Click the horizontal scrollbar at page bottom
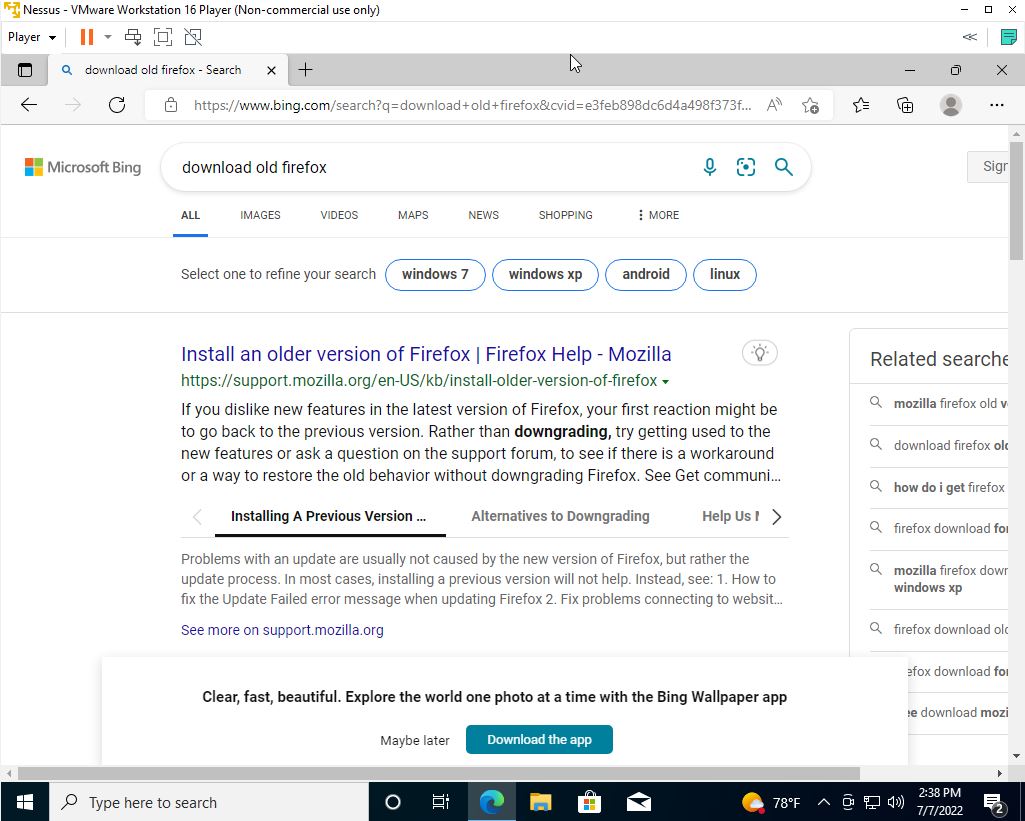Image resolution: width=1025 pixels, height=821 pixels. (x=439, y=773)
